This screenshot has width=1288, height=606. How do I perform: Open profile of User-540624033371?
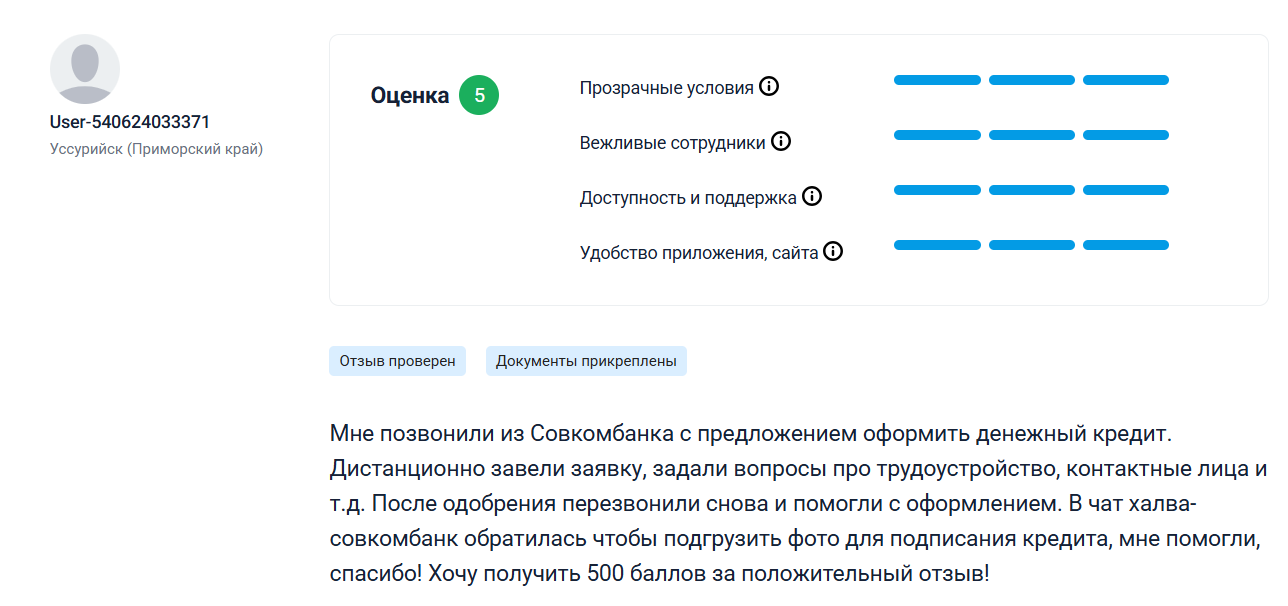[130, 122]
